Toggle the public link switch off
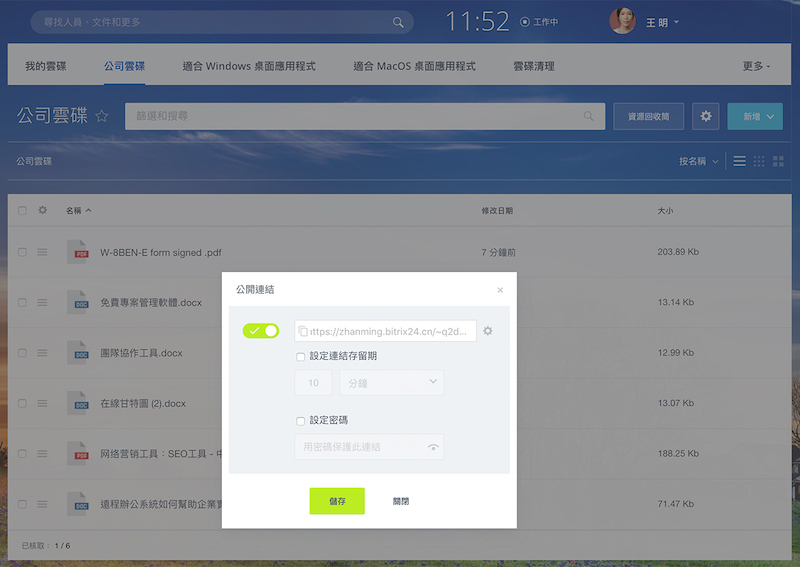Viewport: 800px width, 567px height. [x=261, y=331]
